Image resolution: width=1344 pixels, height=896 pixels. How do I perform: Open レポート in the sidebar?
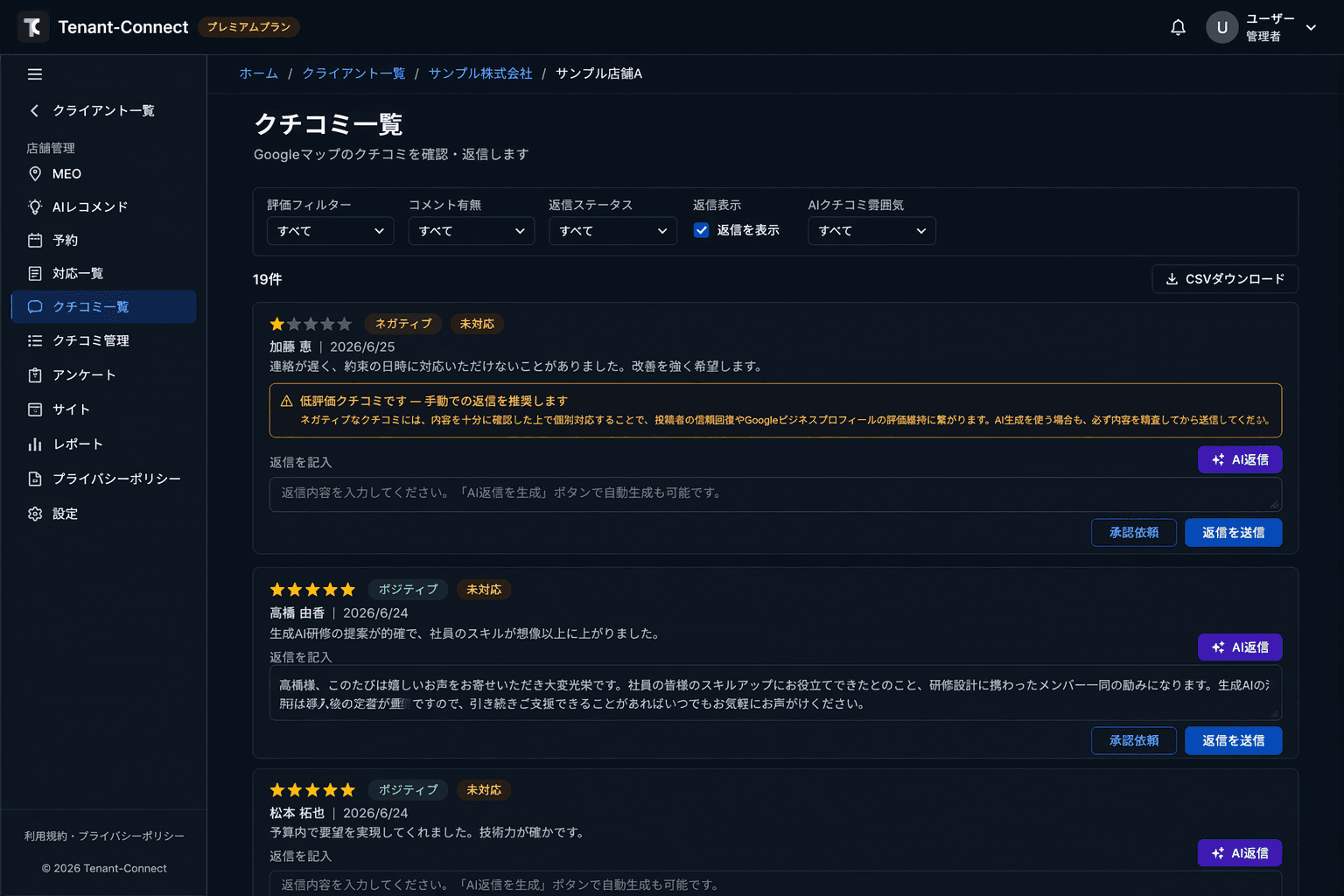[103, 444]
